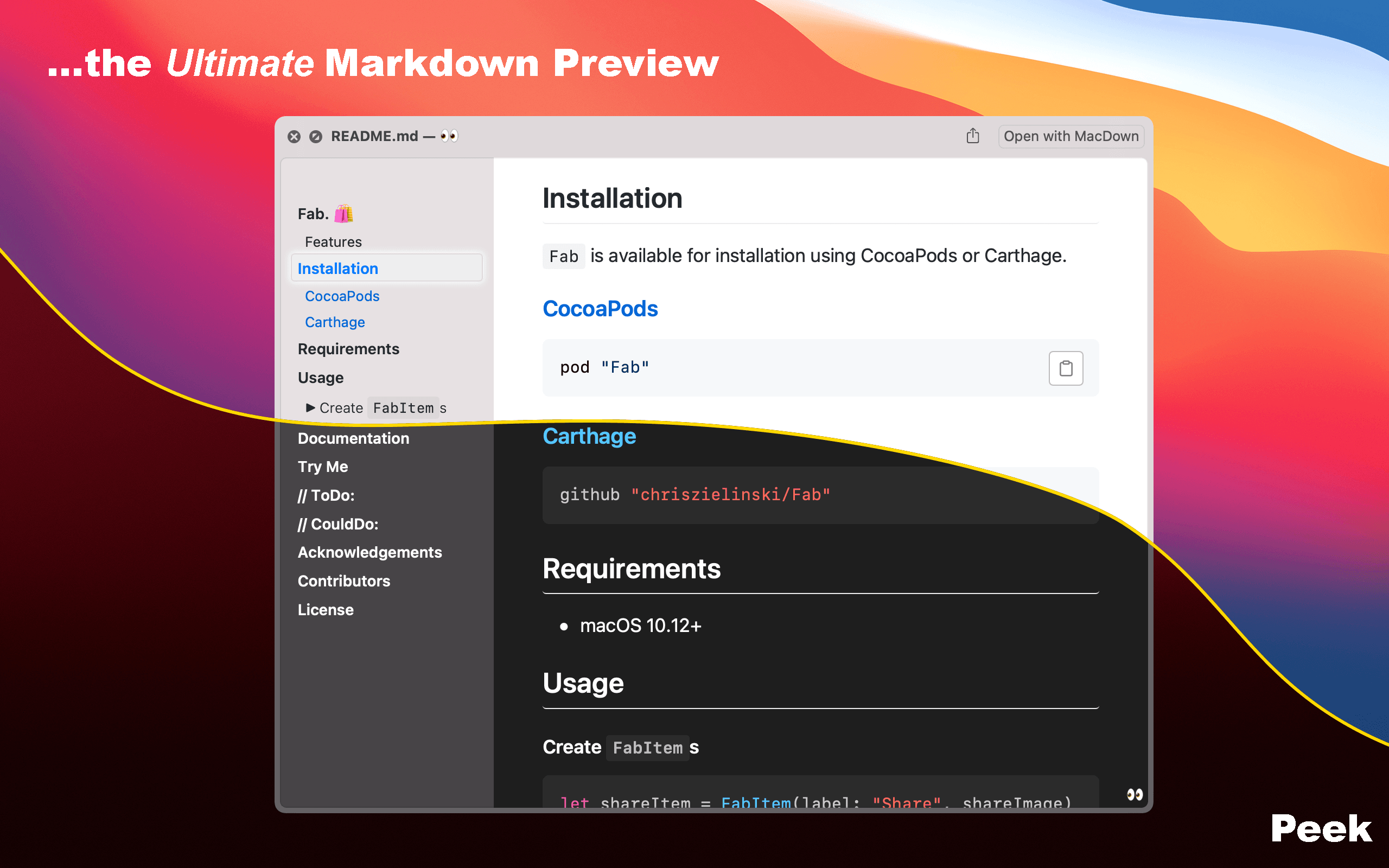This screenshot has height=868, width=1389.
Task: Copy the pod "Fab" code with clipboard icon
Action: [1066, 368]
